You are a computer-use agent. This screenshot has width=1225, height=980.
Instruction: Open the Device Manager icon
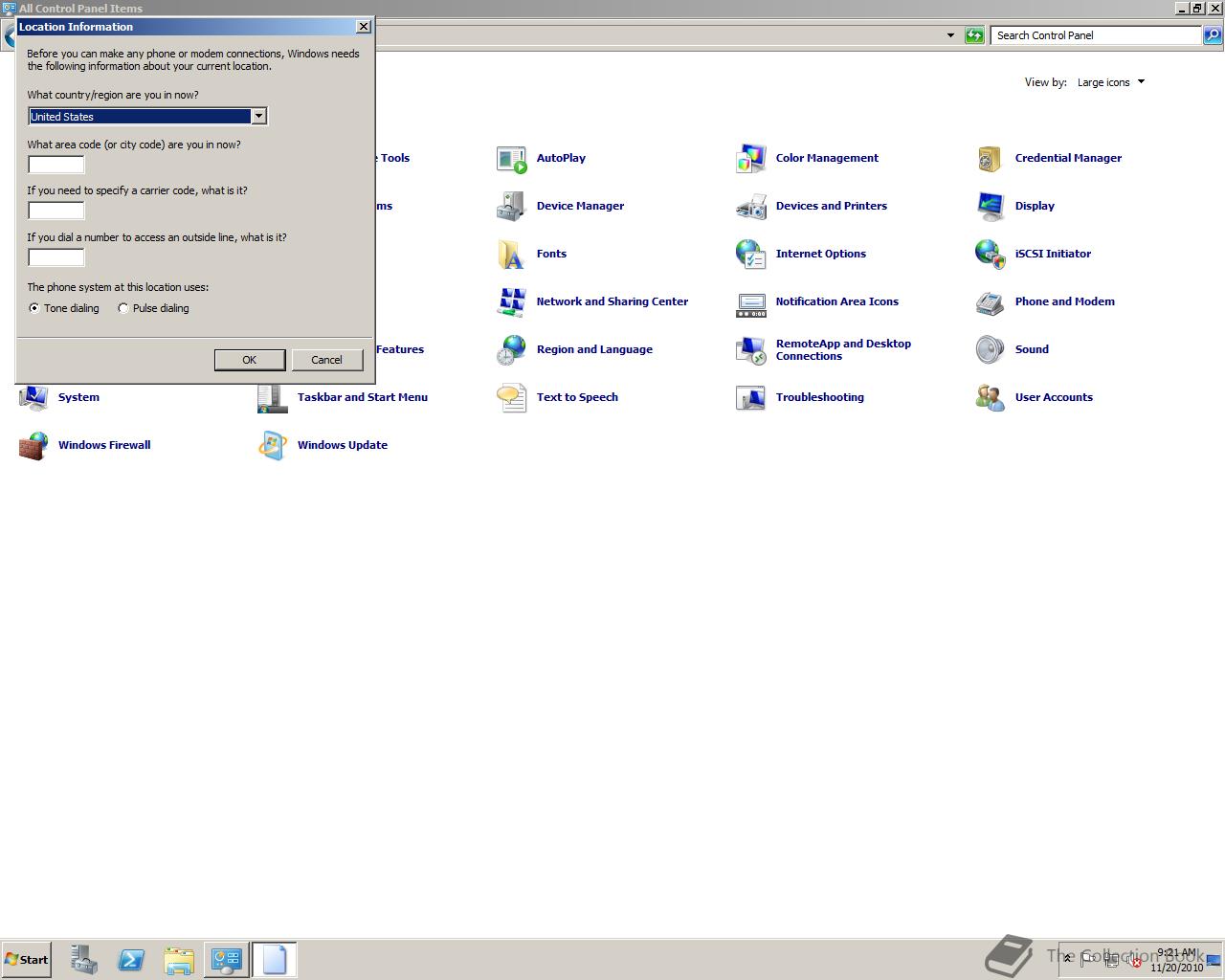click(x=512, y=207)
